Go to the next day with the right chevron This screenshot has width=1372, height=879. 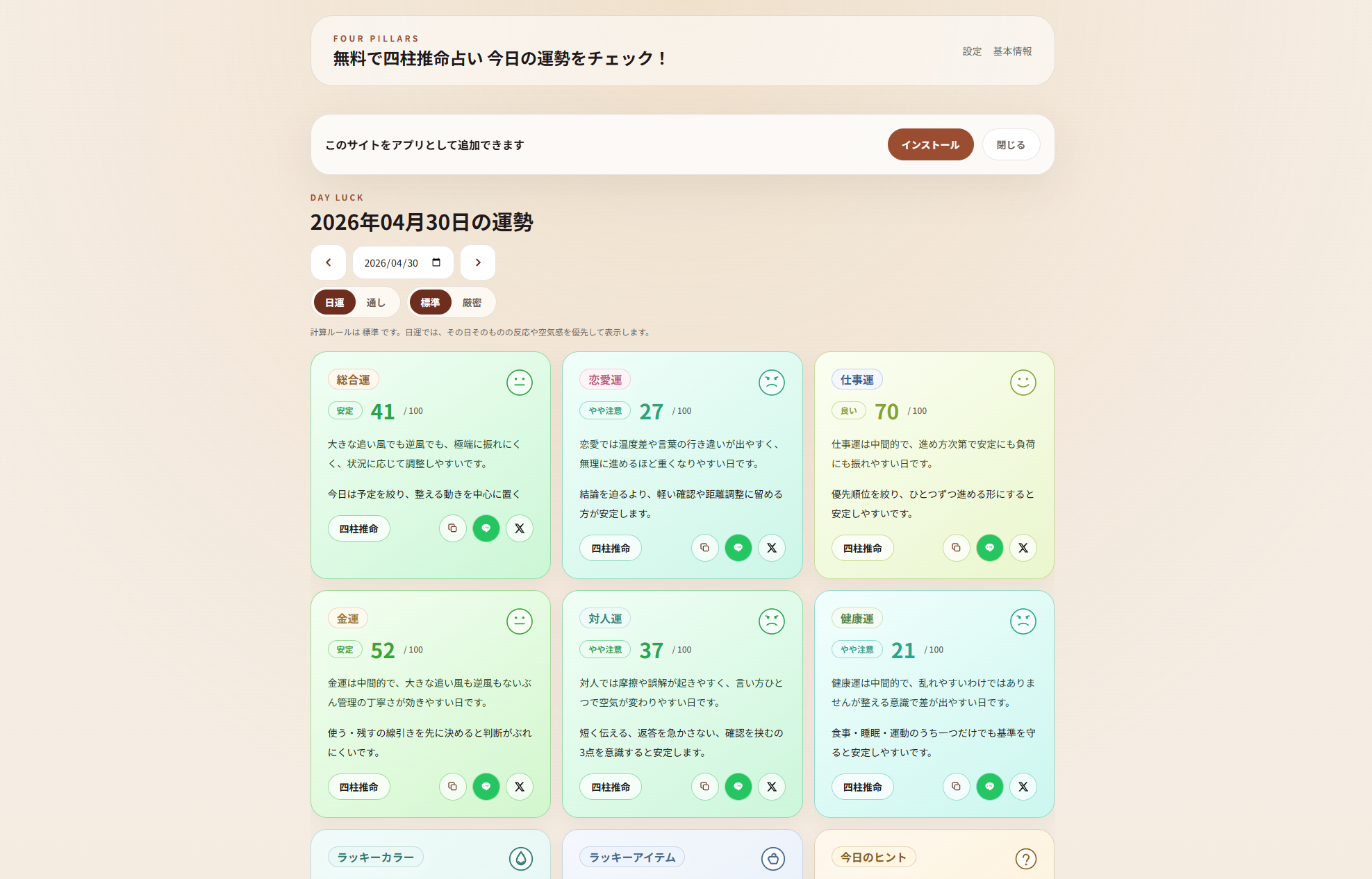point(477,262)
